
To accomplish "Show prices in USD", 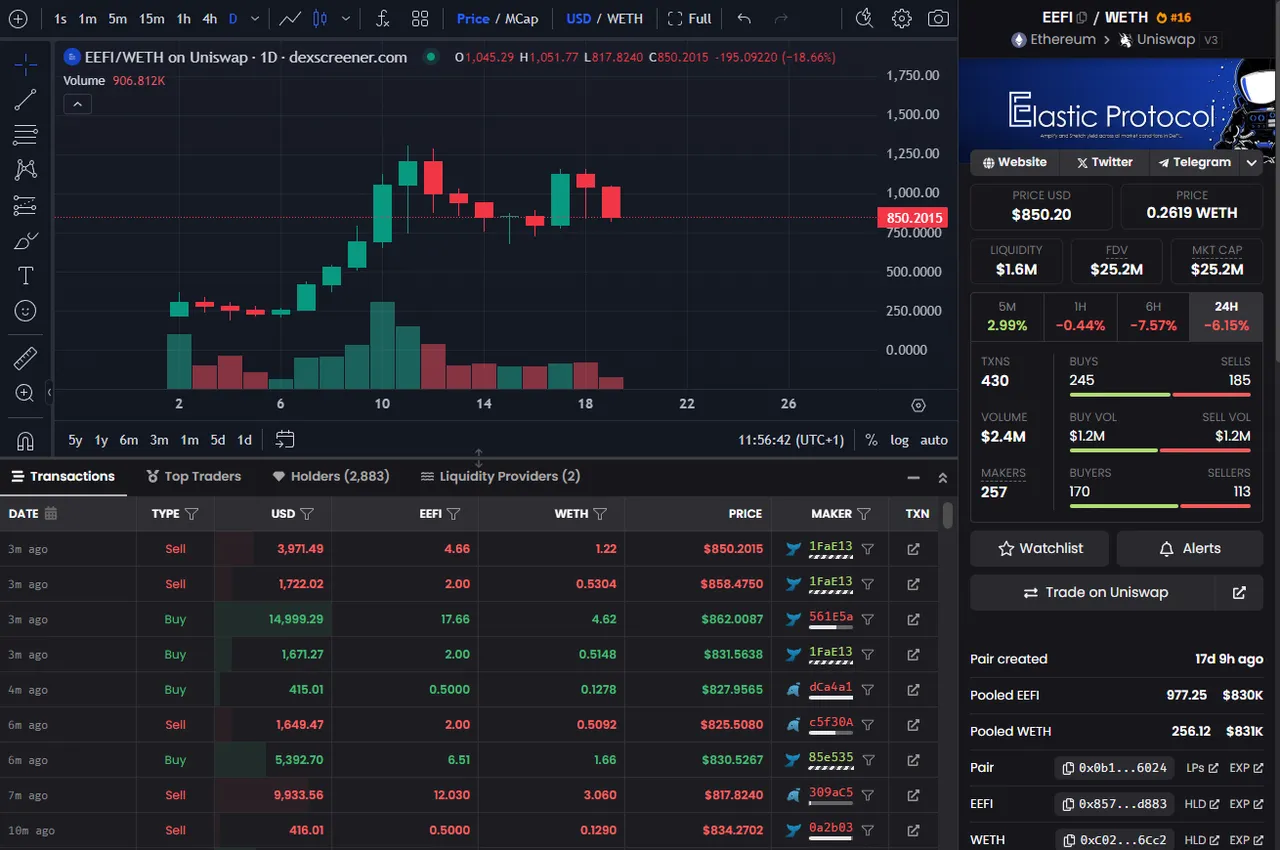I will pos(578,18).
